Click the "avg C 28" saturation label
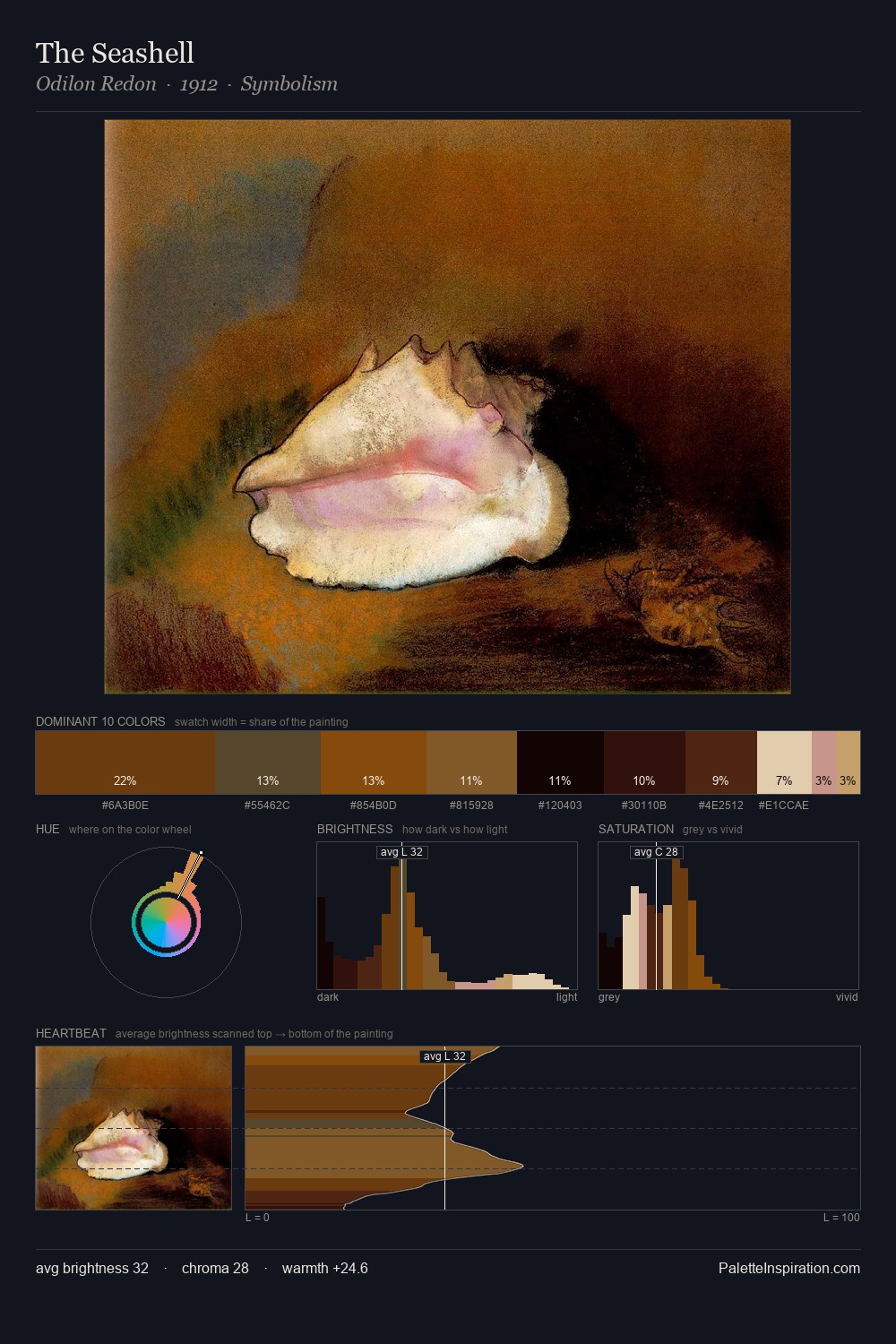The height and width of the screenshot is (1344, 896). click(656, 852)
